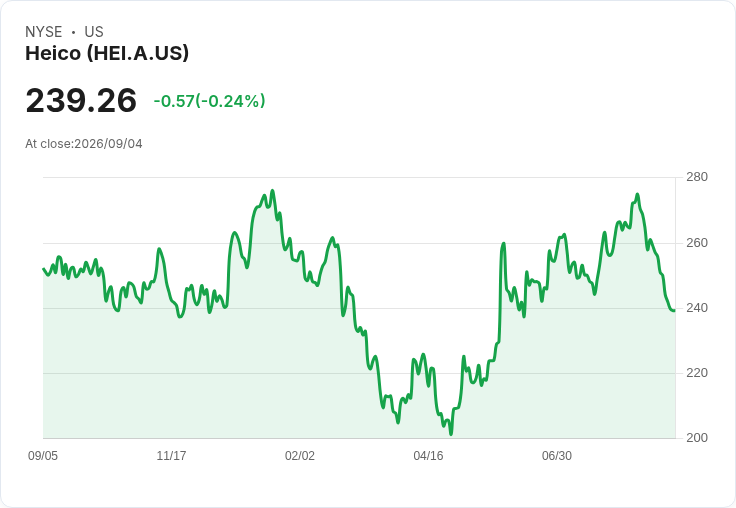
Task: Click the 260 y-axis price label
Action: pos(697,243)
